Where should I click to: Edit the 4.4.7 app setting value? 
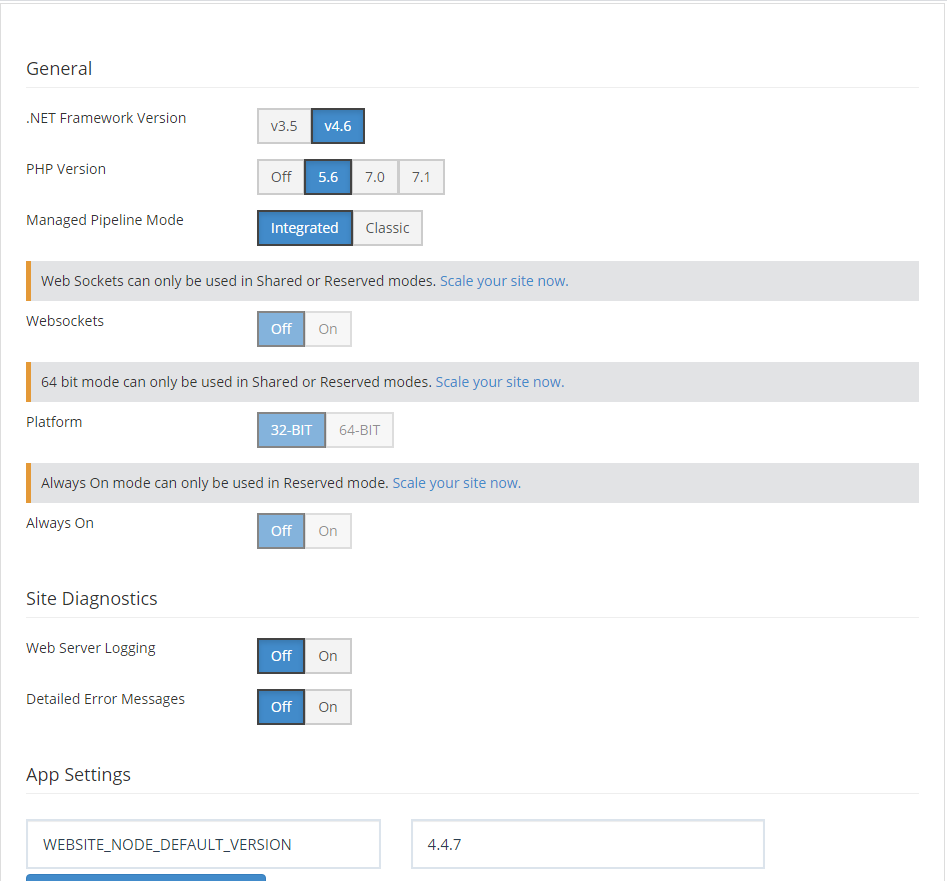pyautogui.click(x=587, y=844)
